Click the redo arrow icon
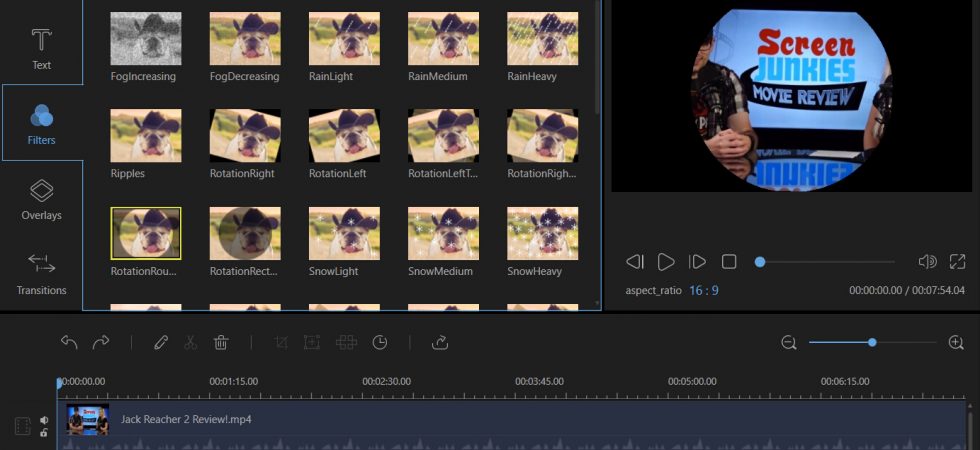The width and height of the screenshot is (980, 450). [x=101, y=342]
